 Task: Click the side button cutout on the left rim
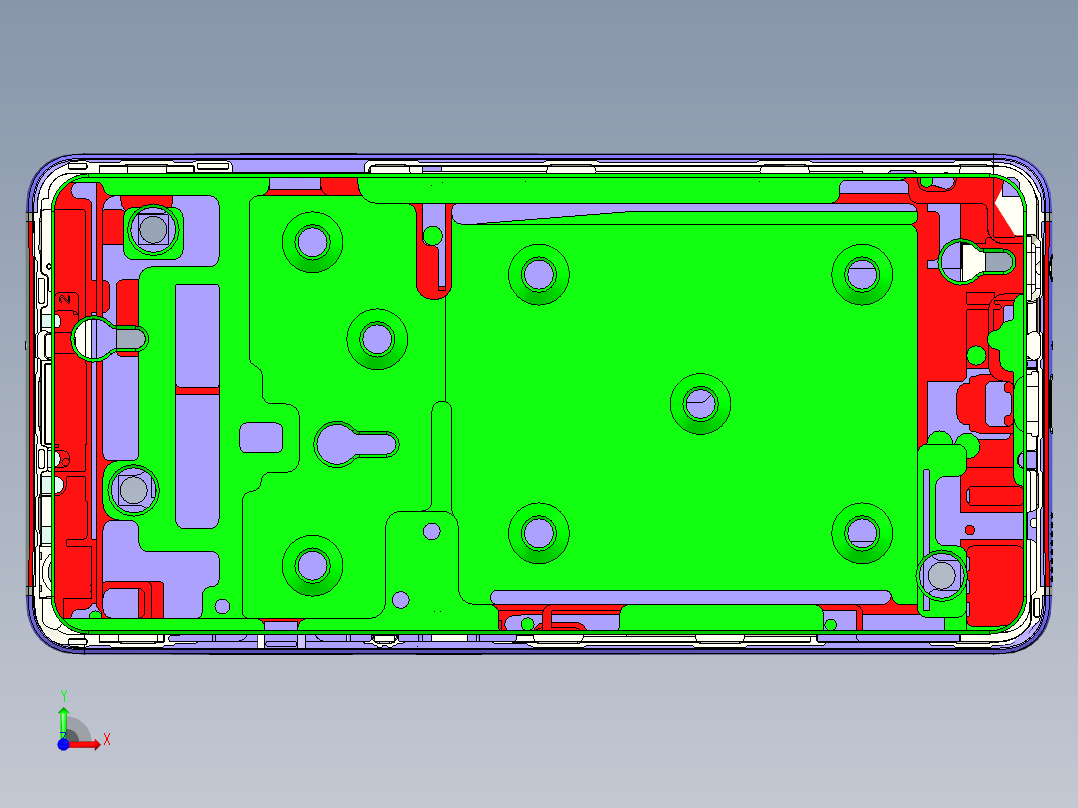tap(42, 290)
